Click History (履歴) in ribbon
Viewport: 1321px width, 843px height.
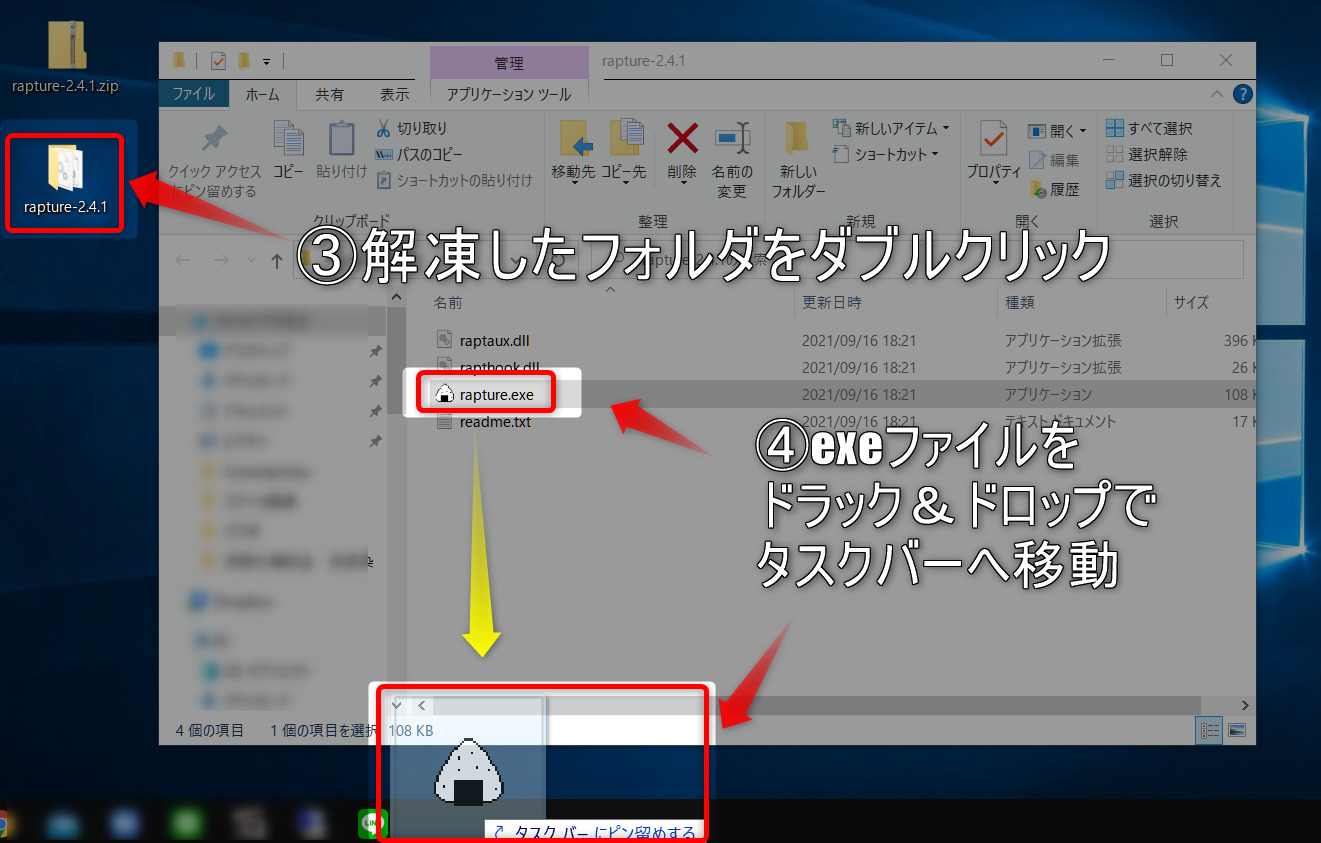(1054, 188)
